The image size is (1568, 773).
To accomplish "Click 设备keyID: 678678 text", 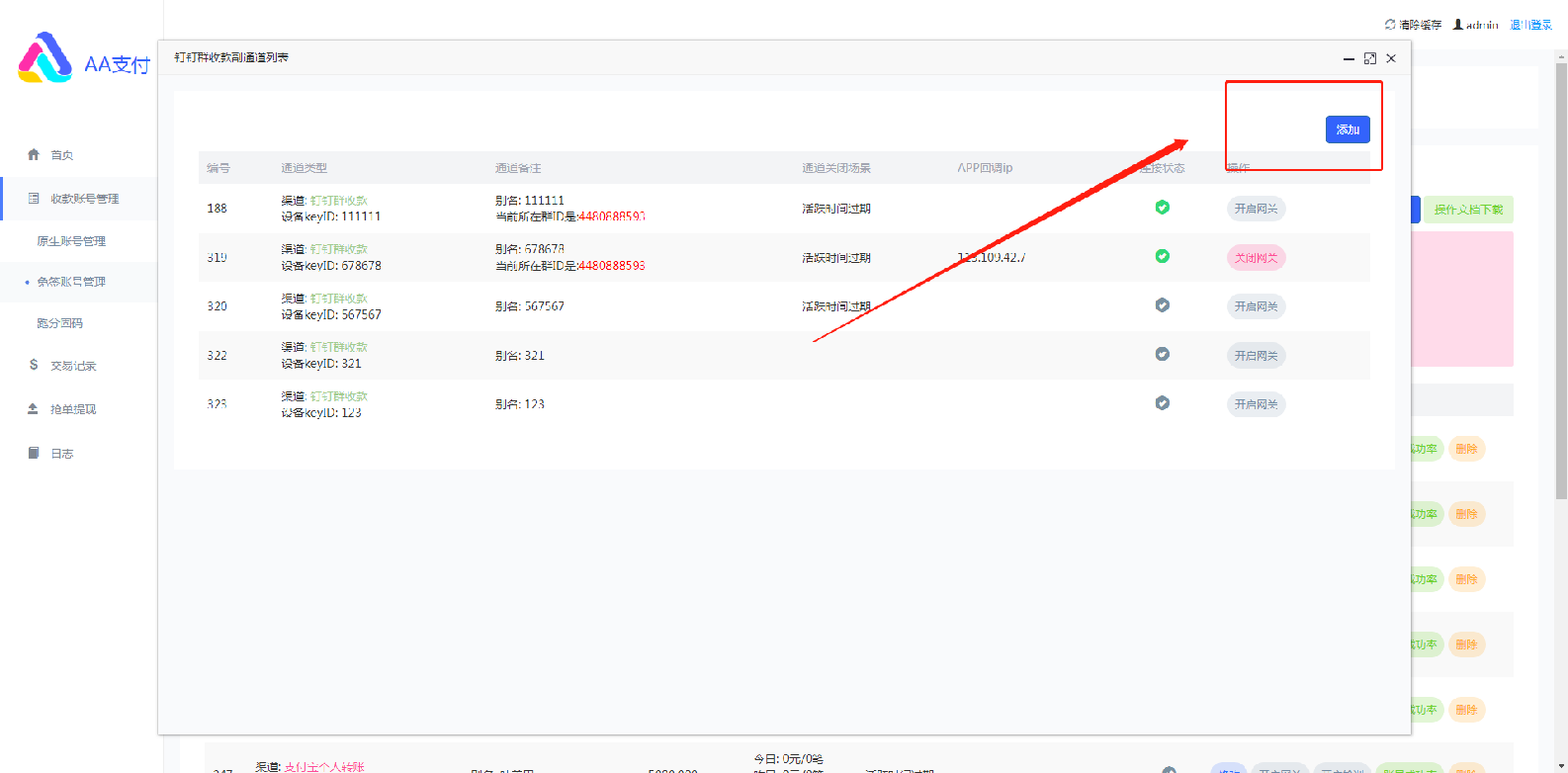I will point(331,266).
